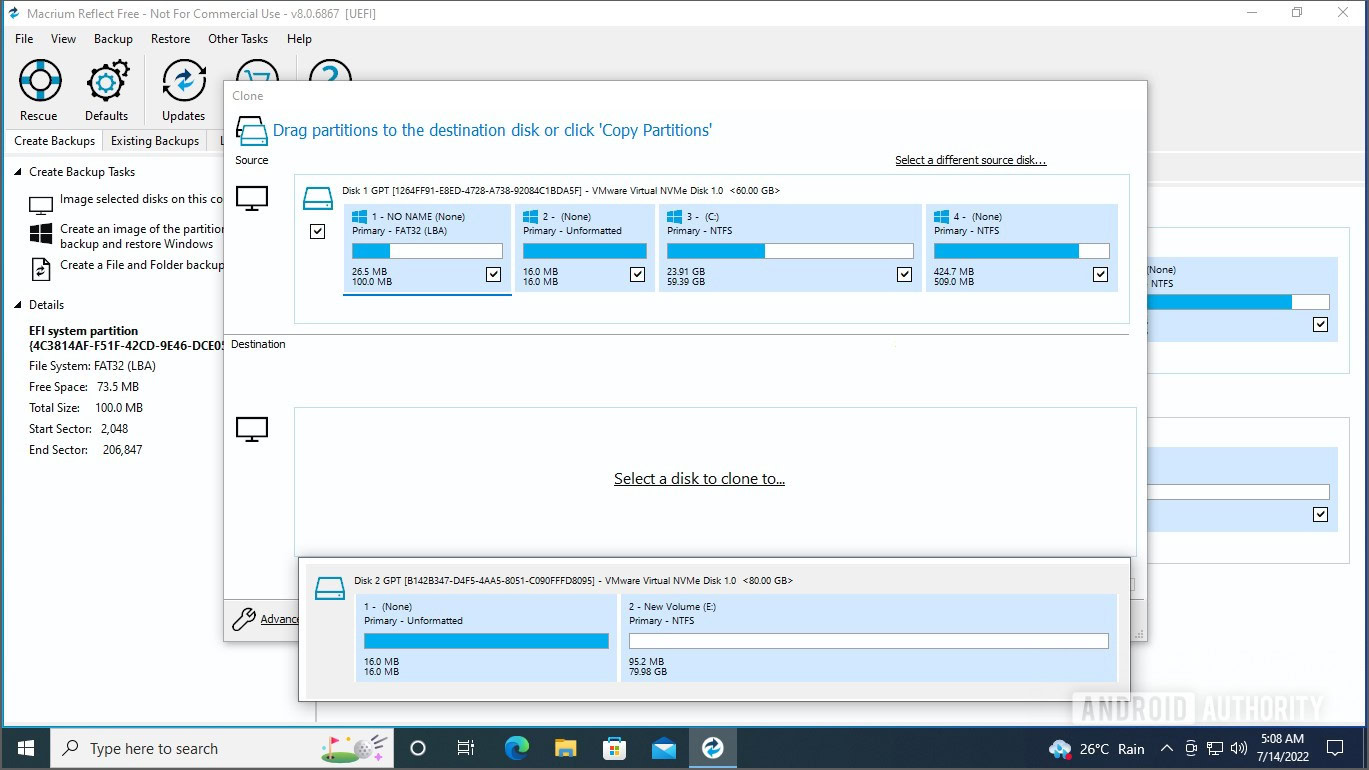Click New Volume (E:) usage bar
The image size is (1369, 770).
[868, 641]
